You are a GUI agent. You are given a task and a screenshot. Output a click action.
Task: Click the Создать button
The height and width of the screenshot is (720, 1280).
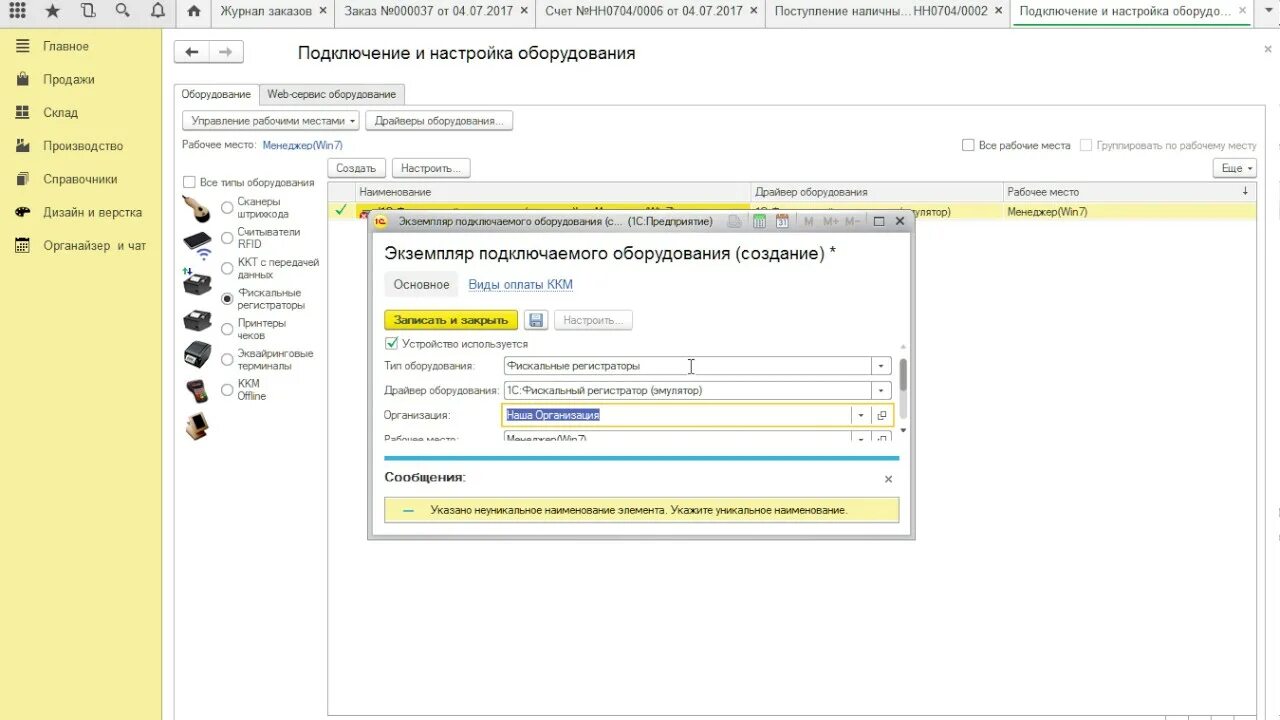coord(356,168)
